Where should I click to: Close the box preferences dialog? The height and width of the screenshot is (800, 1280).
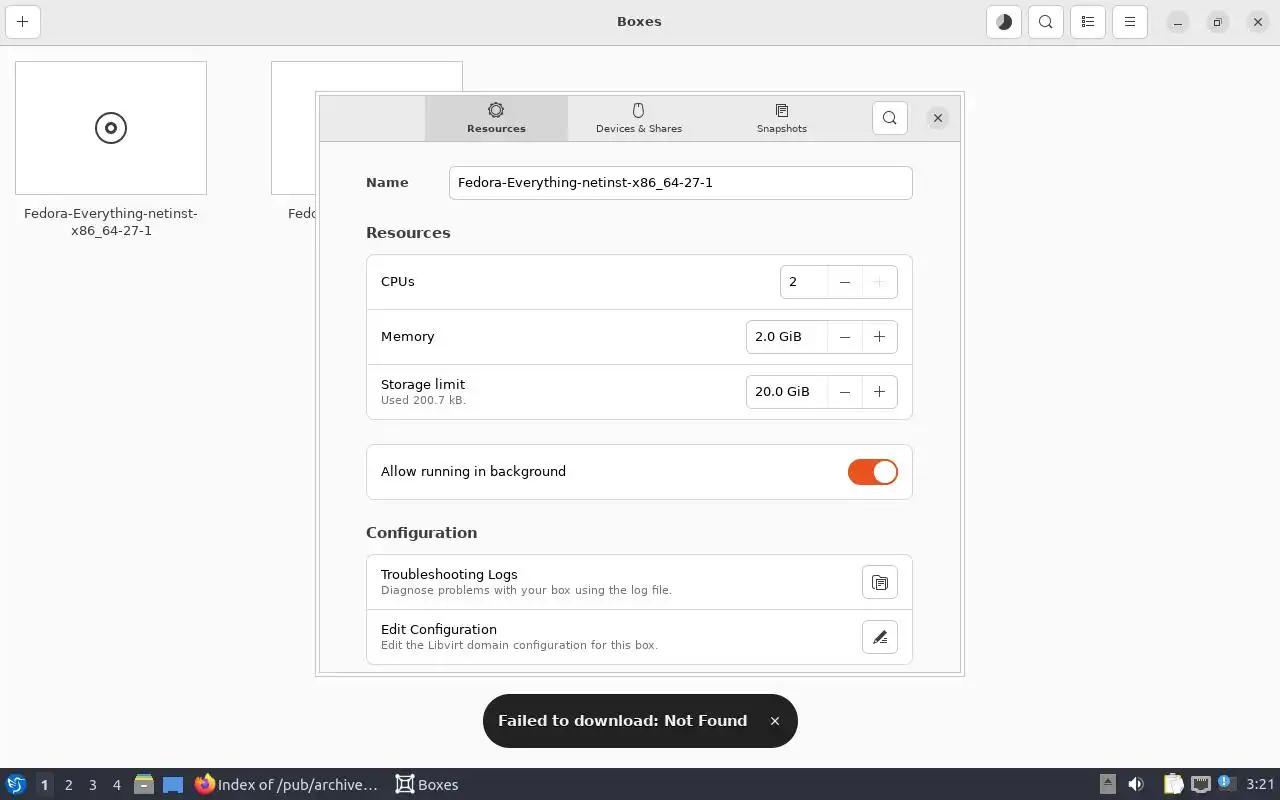coord(938,118)
